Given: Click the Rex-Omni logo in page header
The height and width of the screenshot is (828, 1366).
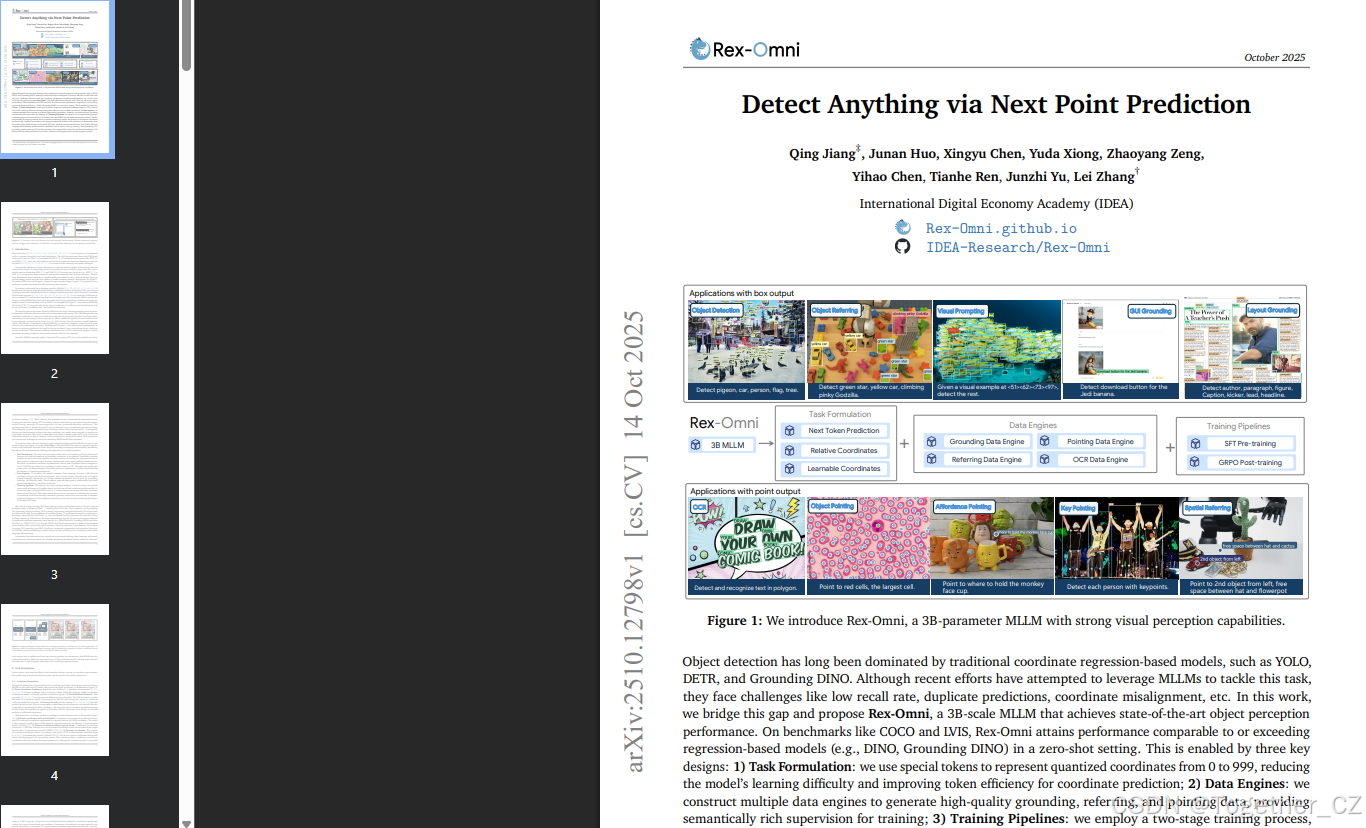Looking at the screenshot, I should click(745, 49).
